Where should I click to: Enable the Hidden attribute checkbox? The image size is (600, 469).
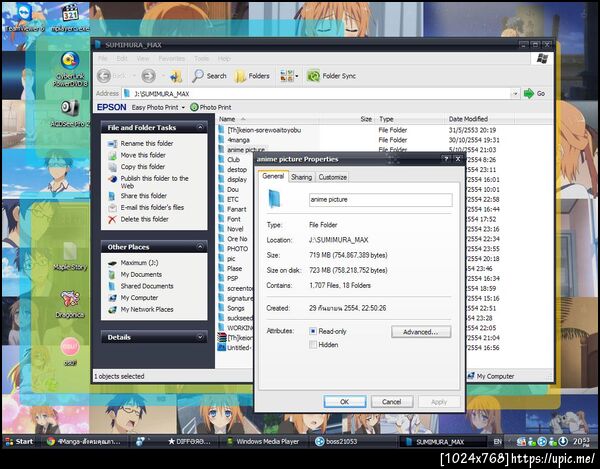click(x=313, y=345)
